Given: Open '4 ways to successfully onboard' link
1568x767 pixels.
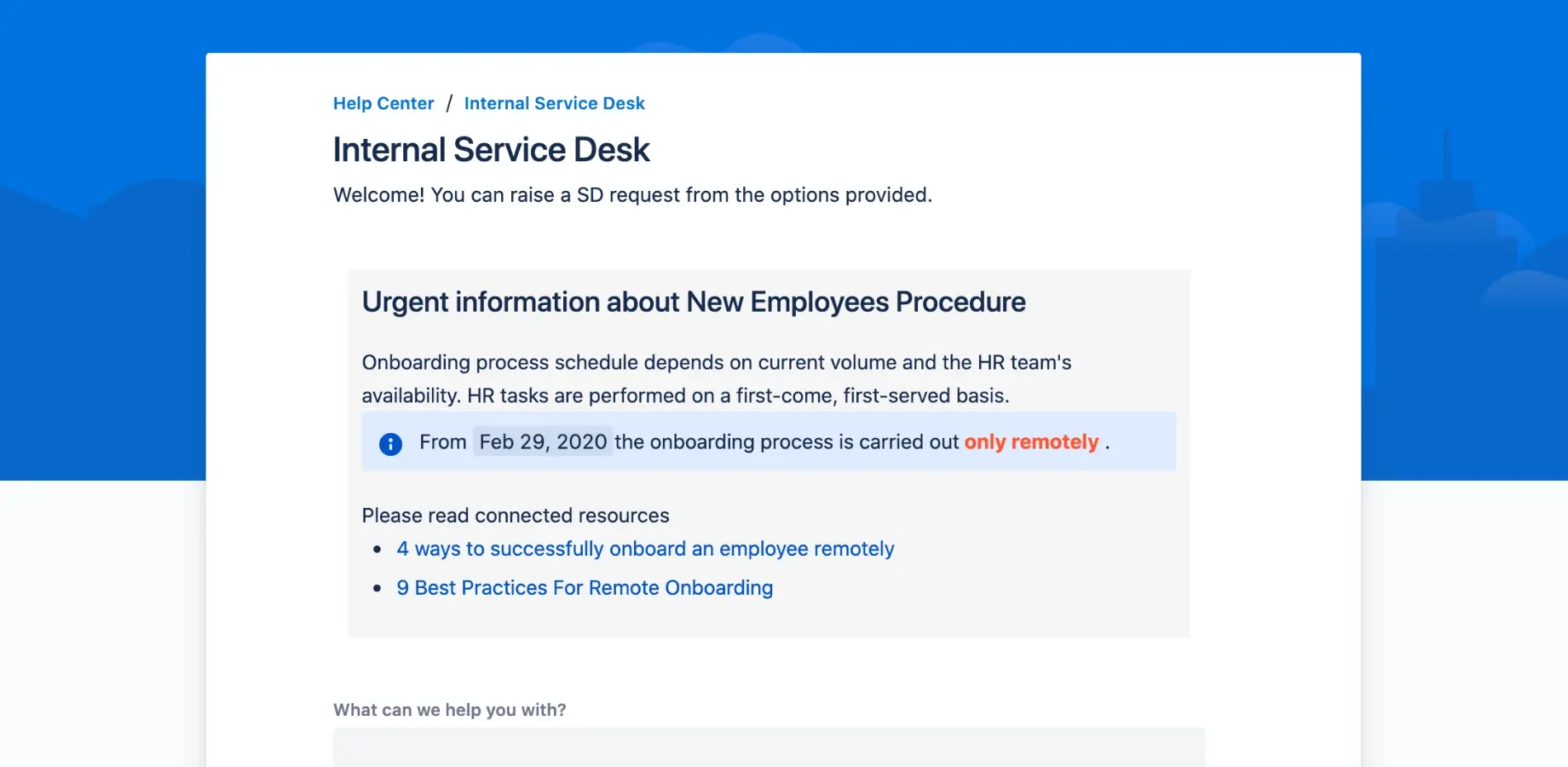Looking at the screenshot, I should coord(645,549).
